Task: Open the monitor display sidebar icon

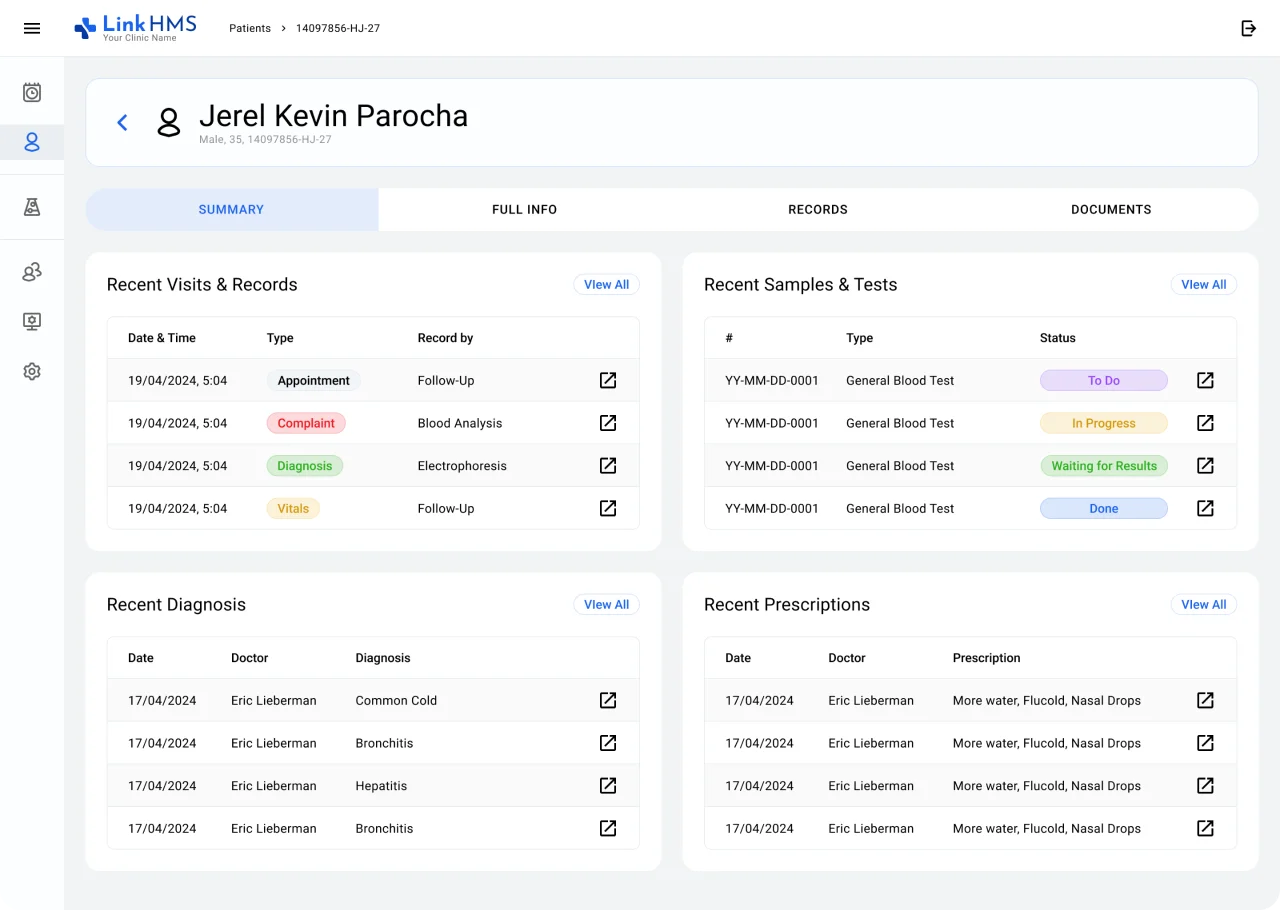Action: (x=32, y=321)
